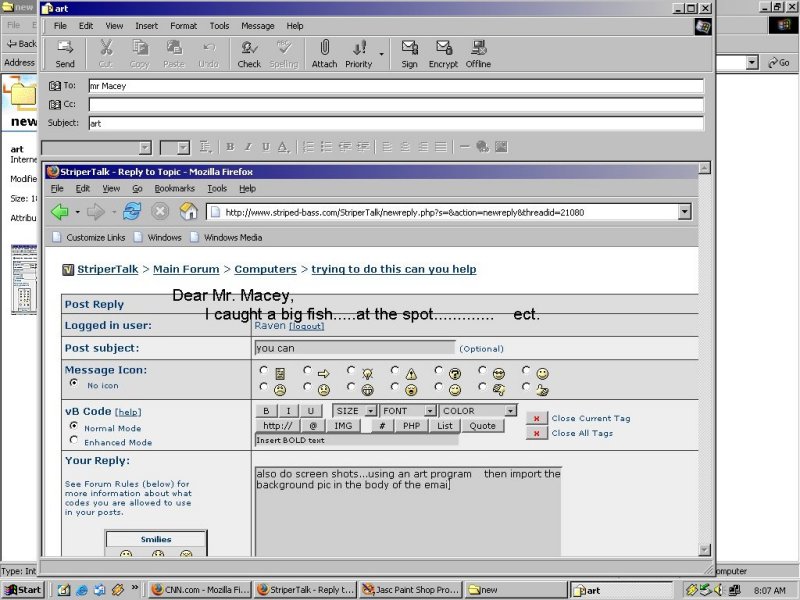
Task: Open the FONT dropdown
Action: (x=408, y=411)
